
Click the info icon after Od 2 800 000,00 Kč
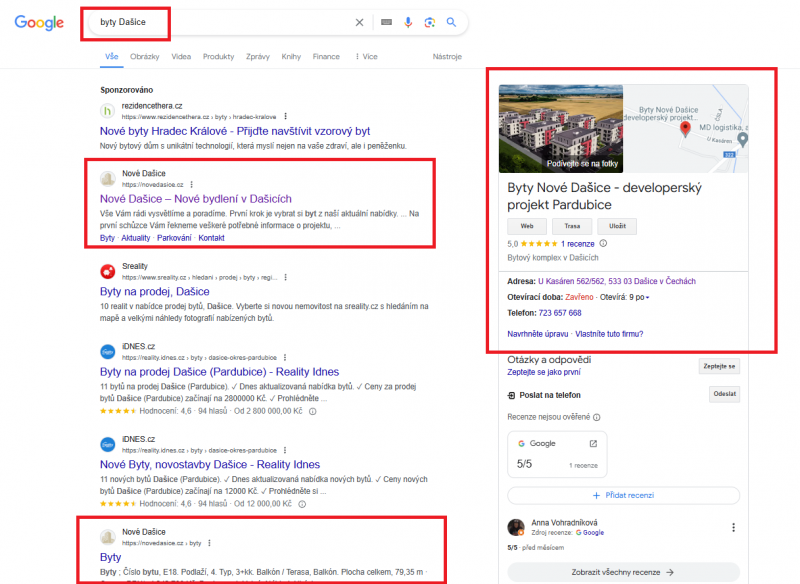tap(312, 412)
